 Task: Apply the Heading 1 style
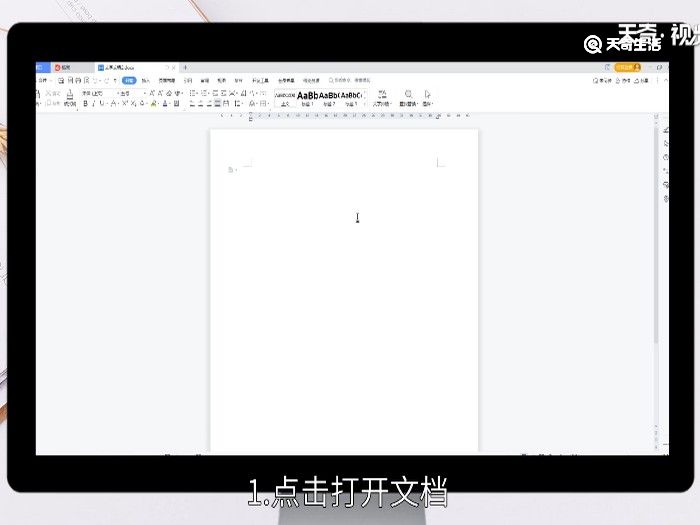pos(307,99)
